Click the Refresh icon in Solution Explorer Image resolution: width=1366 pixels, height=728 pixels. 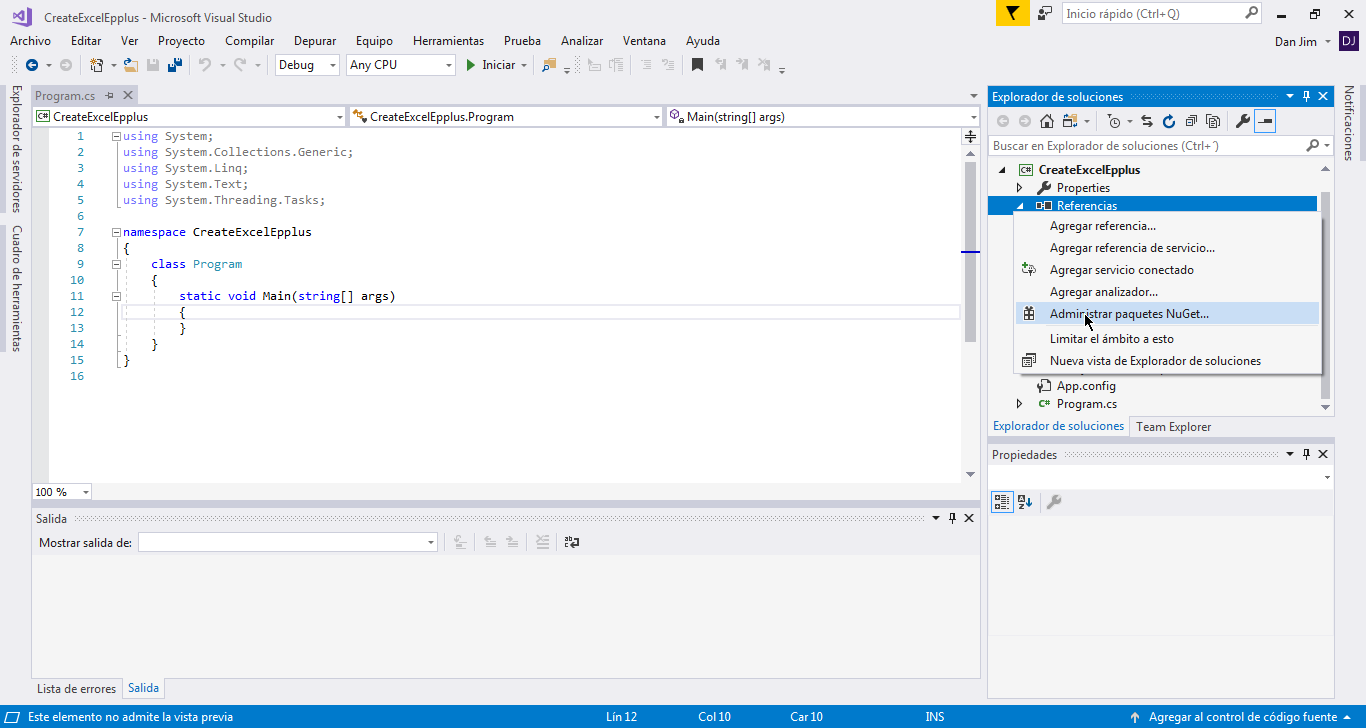(1169, 121)
